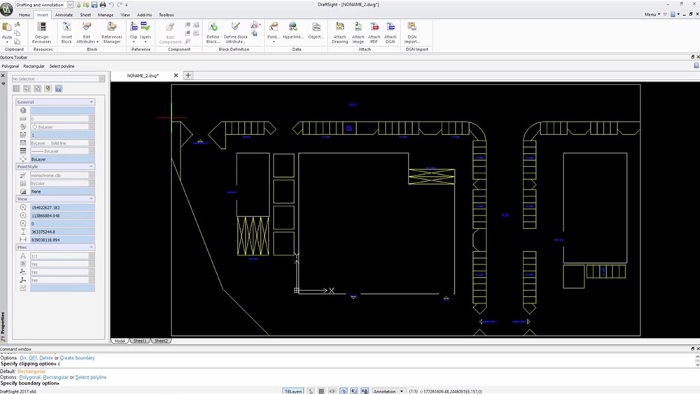Open the Menu dropdown at top right
The width and height of the screenshot is (700, 394).
652,15
